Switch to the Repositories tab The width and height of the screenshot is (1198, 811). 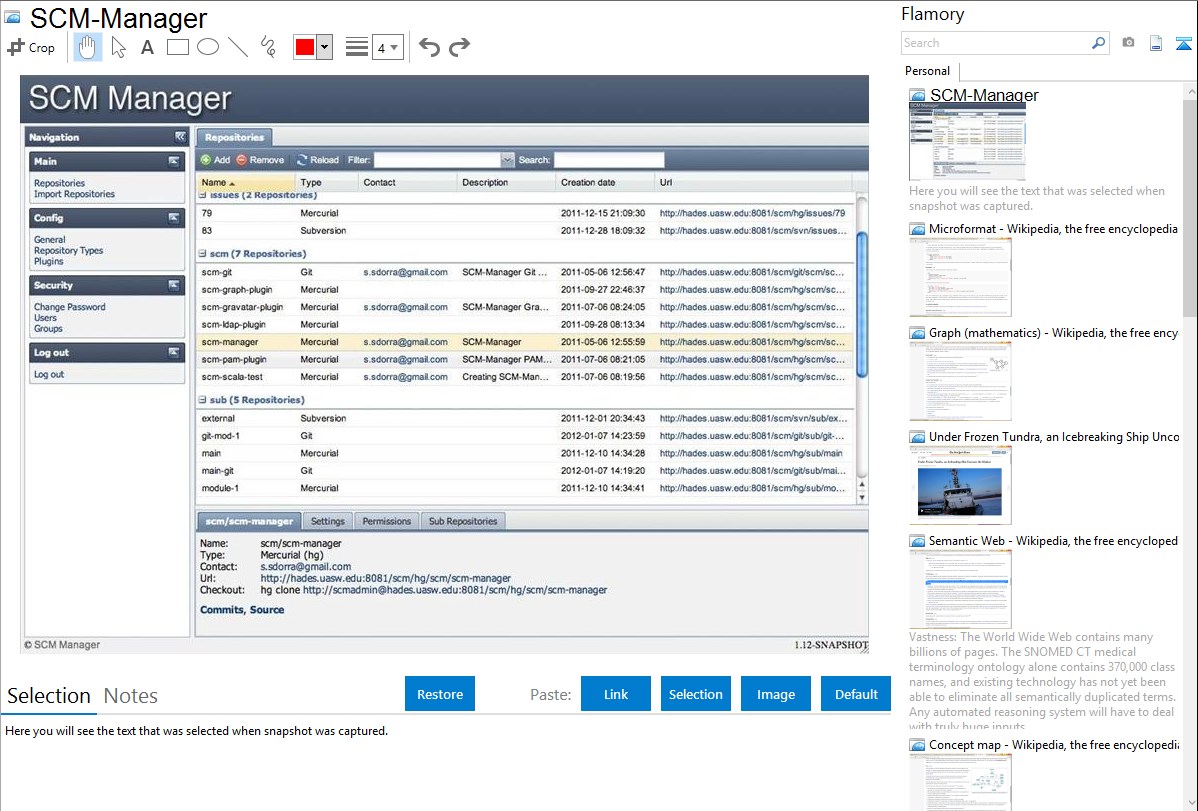point(235,138)
